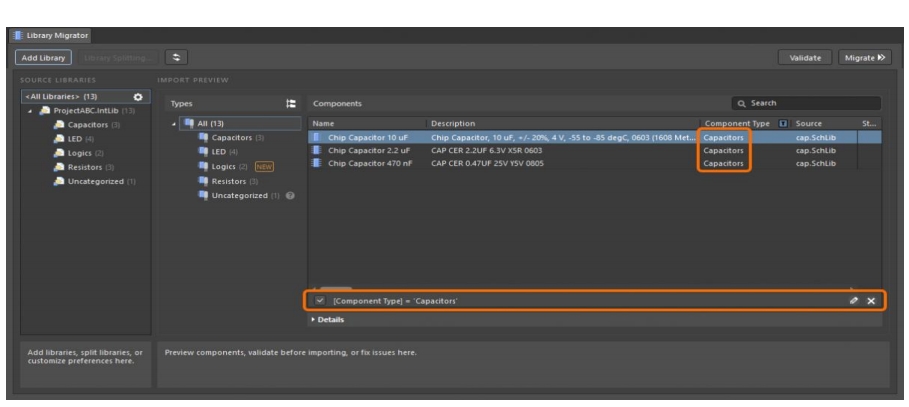Edit the filter with the pencil icon

[853, 301]
